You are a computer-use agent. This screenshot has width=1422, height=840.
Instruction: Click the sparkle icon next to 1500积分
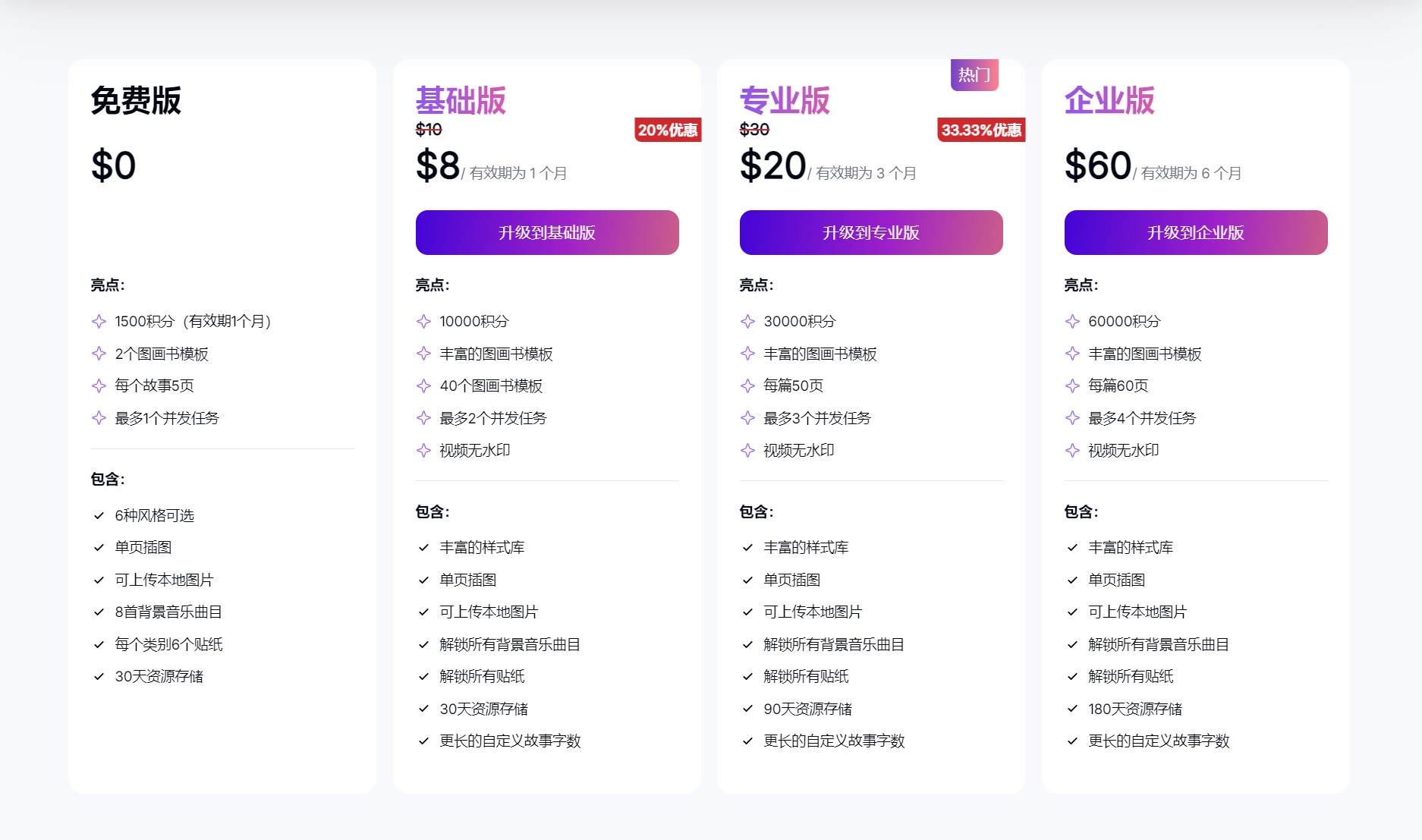click(99, 321)
